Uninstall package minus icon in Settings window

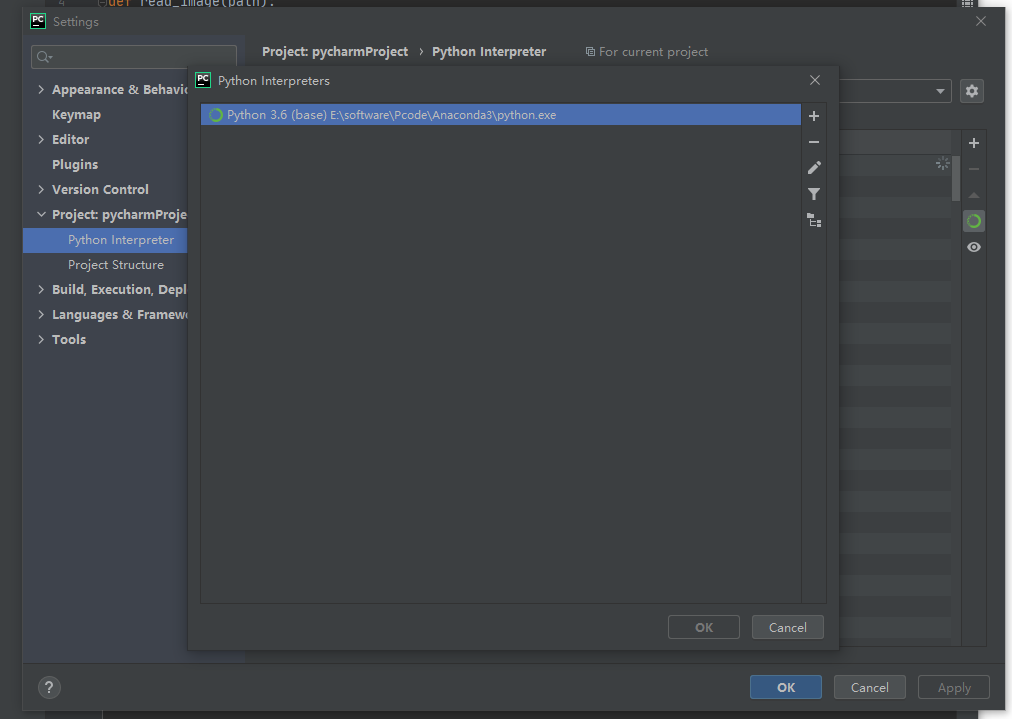click(974, 169)
